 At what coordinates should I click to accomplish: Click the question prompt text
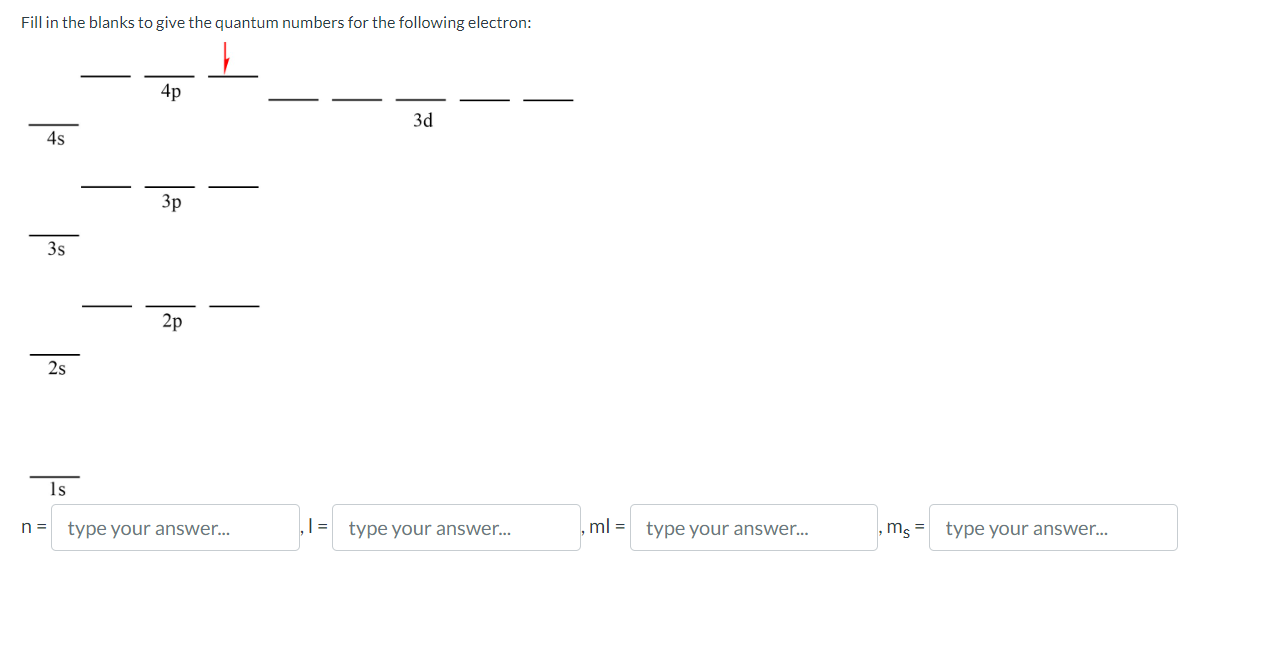[275, 22]
